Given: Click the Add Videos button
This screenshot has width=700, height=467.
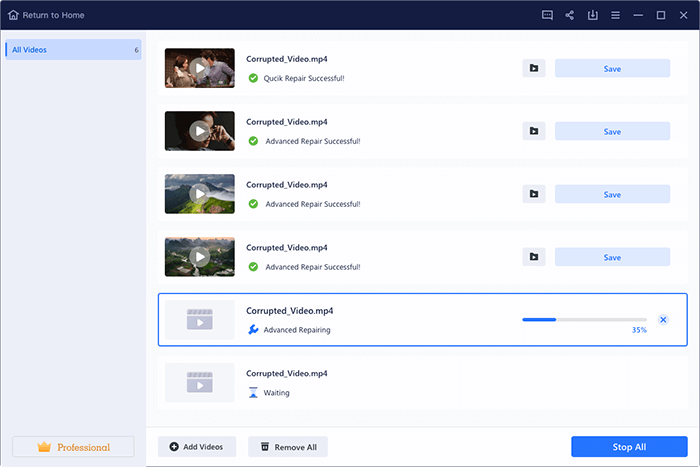Looking at the screenshot, I should [x=197, y=446].
